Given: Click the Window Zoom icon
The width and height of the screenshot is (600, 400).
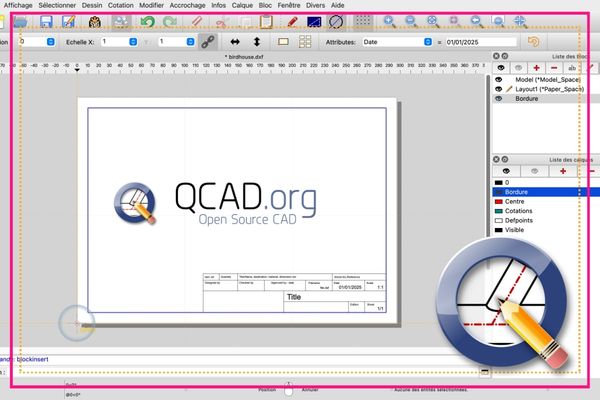Looking at the screenshot, I should tap(499, 21).
